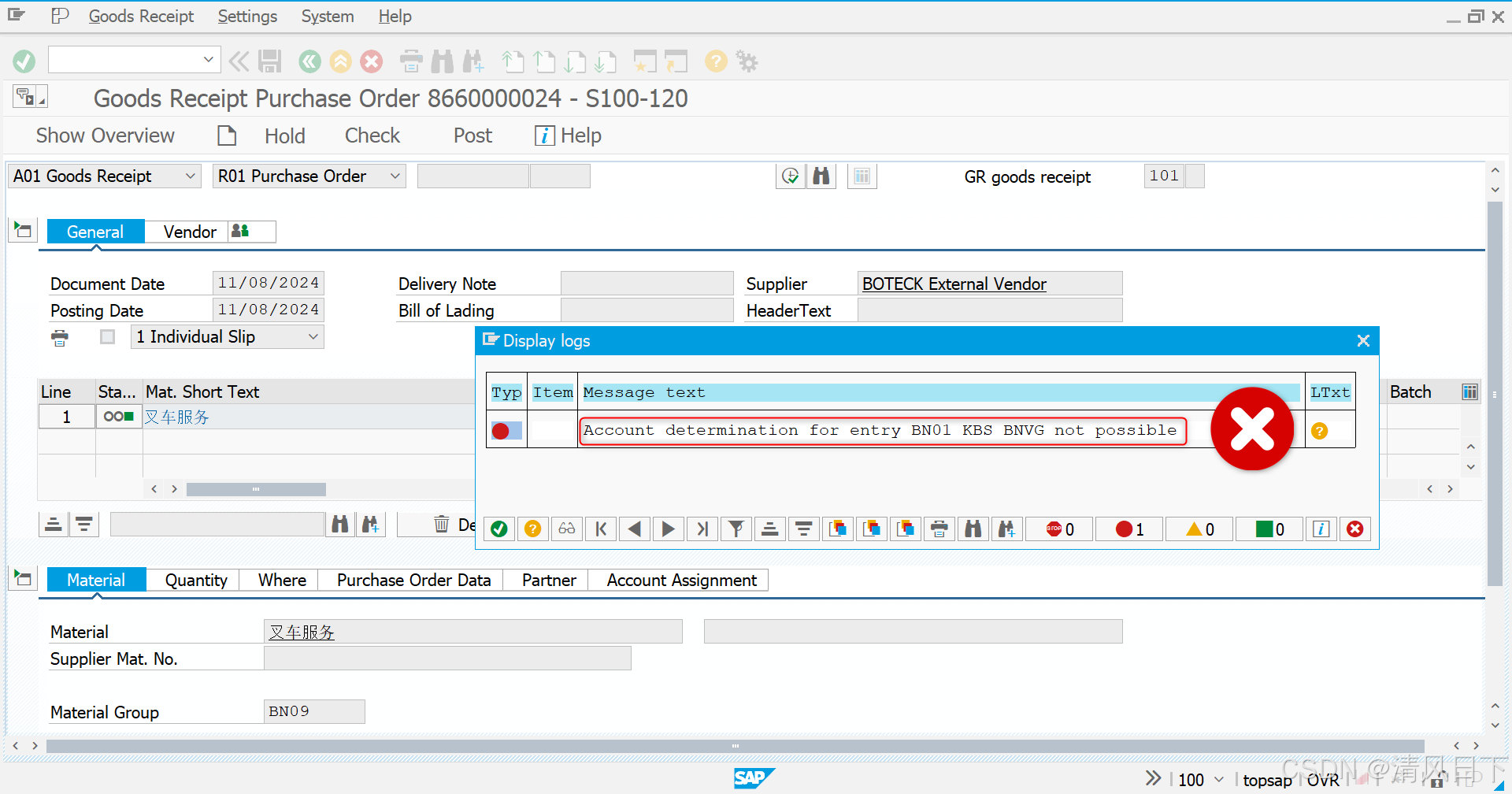This screenshot has height=794, width=1512.
Task: Click the Delivery Note input field
Action: 646,283
